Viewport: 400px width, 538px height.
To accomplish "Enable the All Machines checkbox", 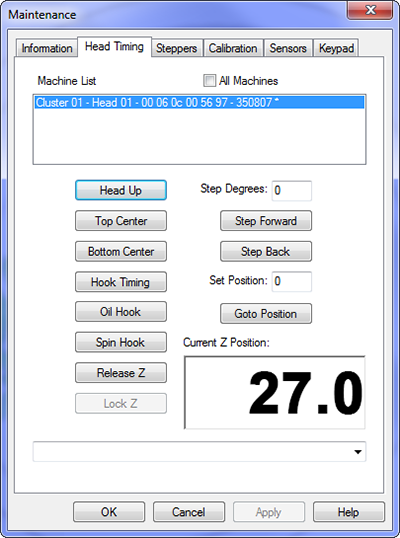I will tap(210, 81).
